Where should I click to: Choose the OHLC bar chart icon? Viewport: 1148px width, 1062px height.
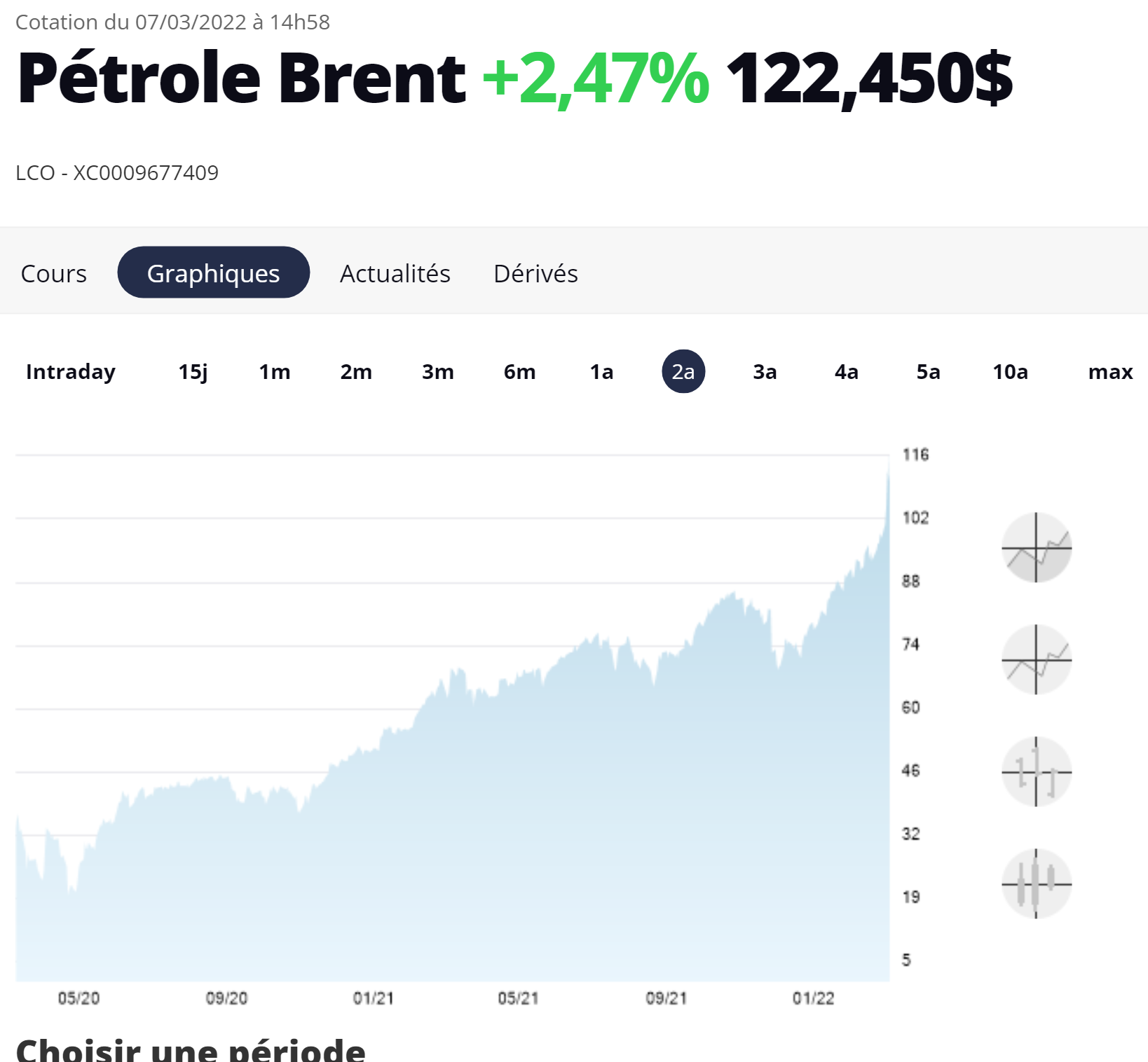1036,771
